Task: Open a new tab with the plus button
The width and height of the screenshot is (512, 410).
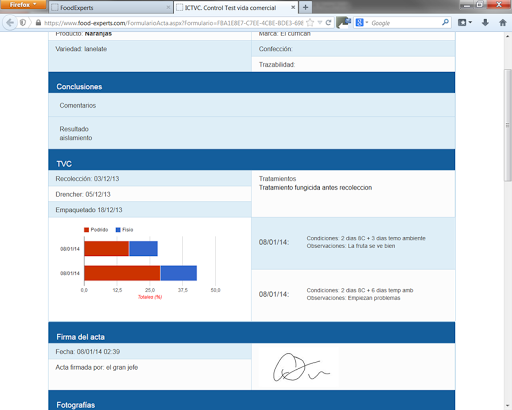Action: point(305,7)
